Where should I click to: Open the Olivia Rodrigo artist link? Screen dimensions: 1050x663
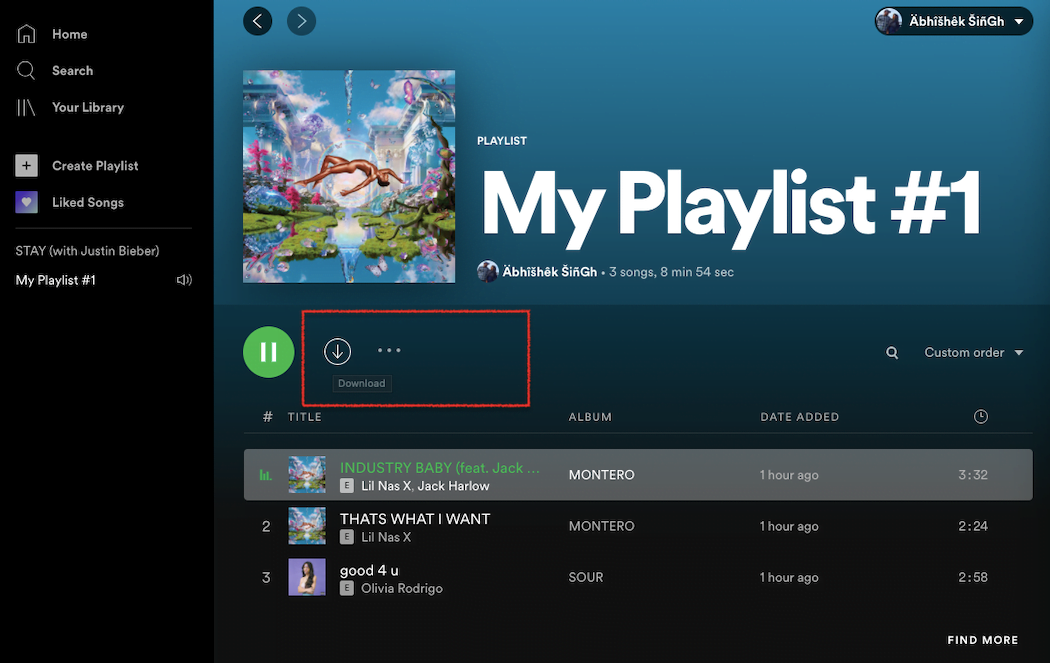click(x=402, y=588)
